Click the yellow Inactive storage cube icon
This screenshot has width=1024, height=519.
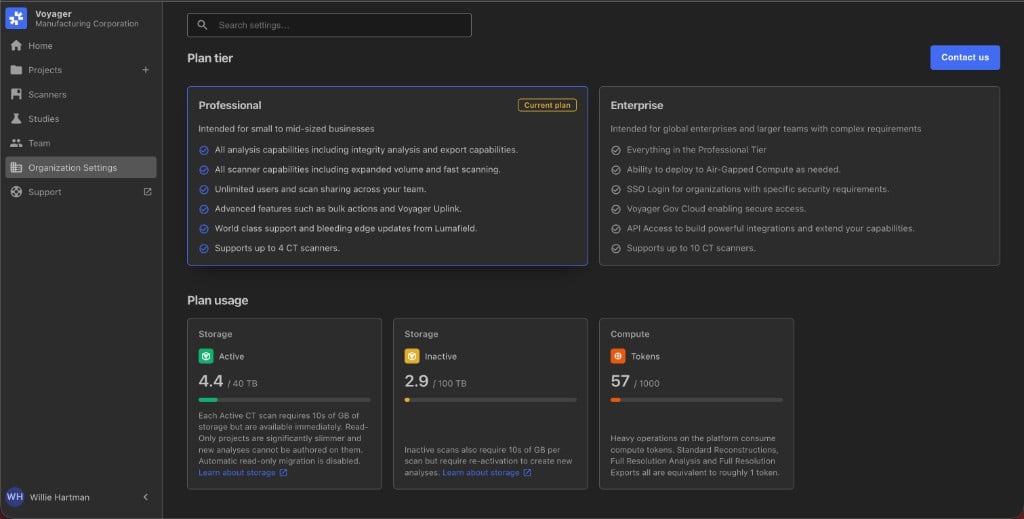pos(412,356)
